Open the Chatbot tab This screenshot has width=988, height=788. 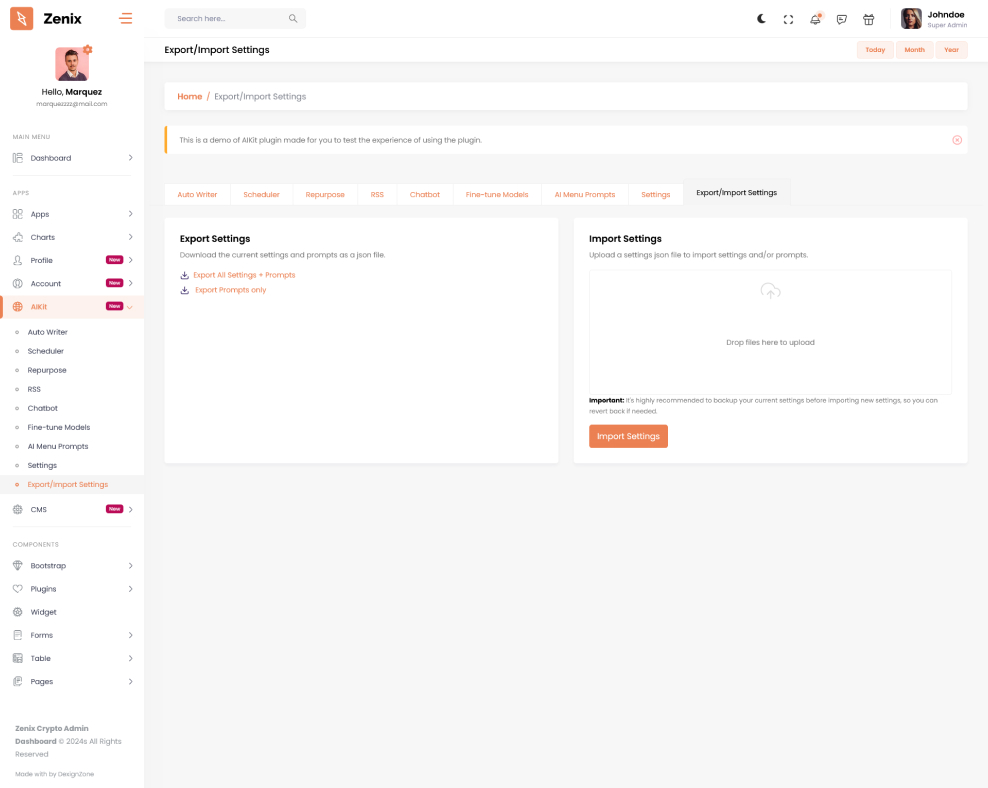click(x=425, y=194)
